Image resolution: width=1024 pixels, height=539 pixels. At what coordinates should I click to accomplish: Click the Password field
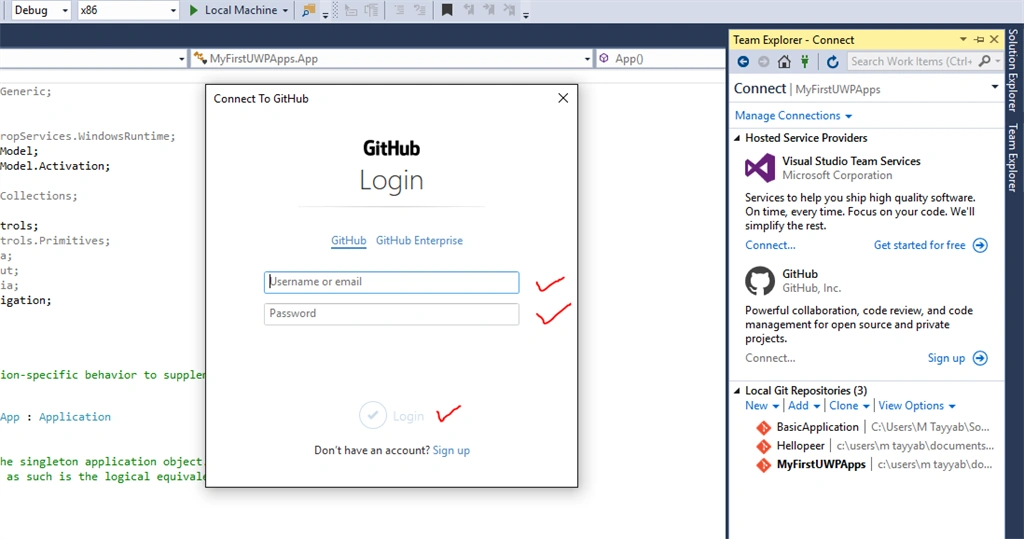pos(392,314)
